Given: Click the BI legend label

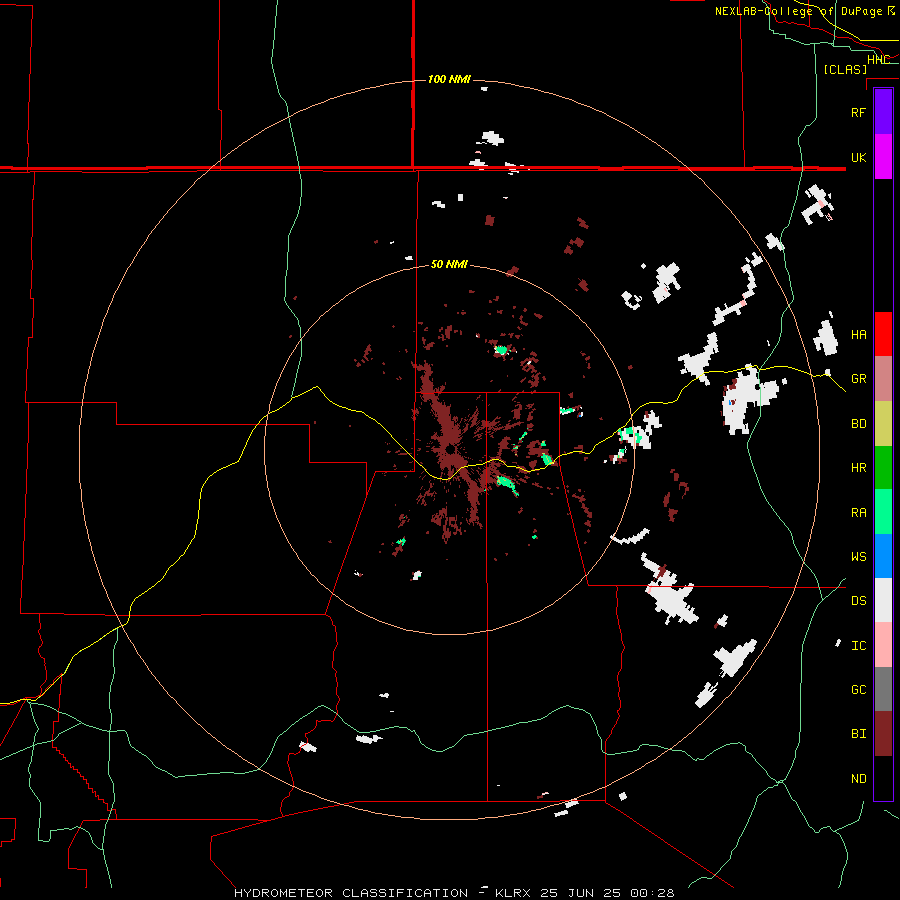Looking at the screenshot, I should (859, 734).
